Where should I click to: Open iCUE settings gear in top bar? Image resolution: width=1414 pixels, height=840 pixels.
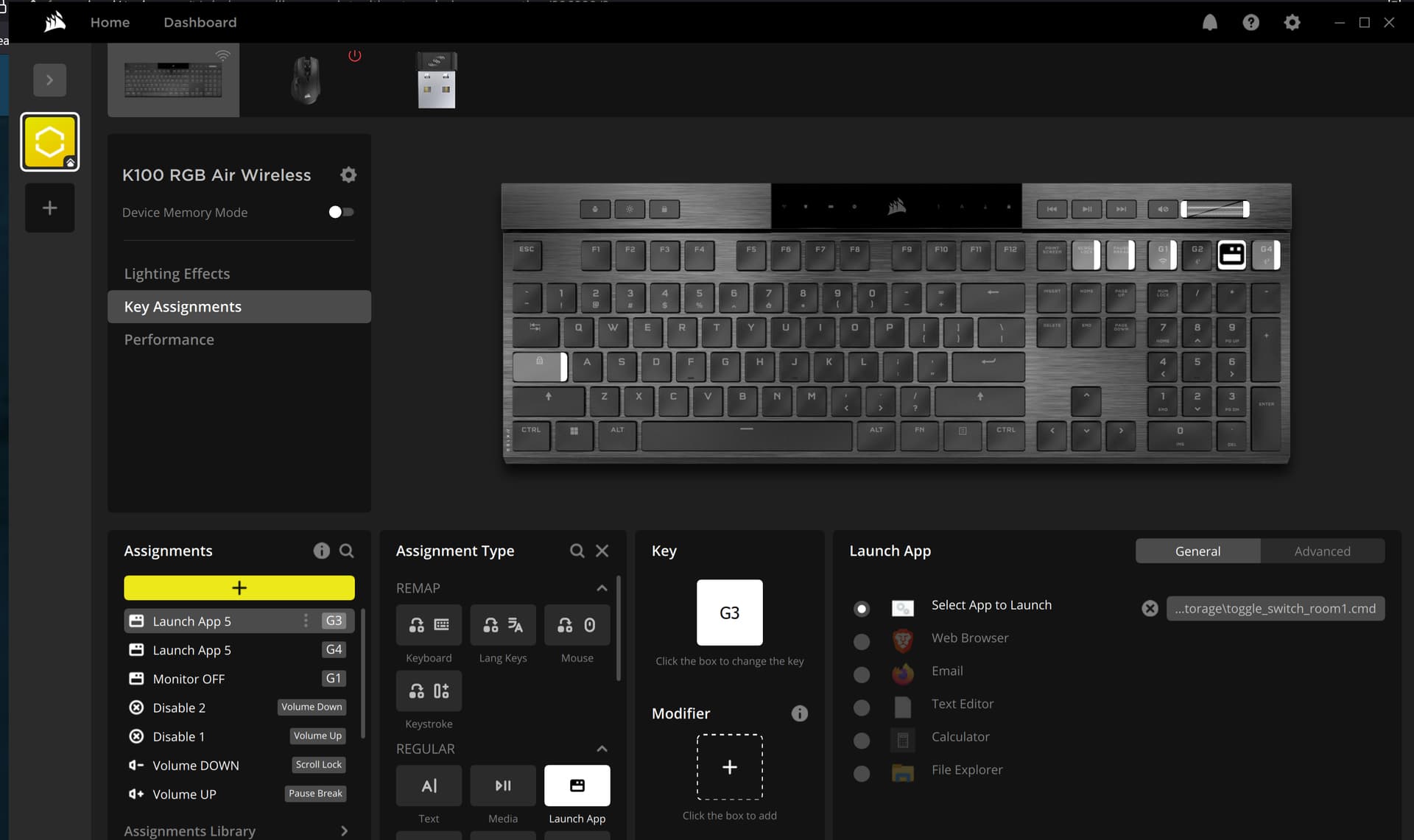click(1292, 22)
